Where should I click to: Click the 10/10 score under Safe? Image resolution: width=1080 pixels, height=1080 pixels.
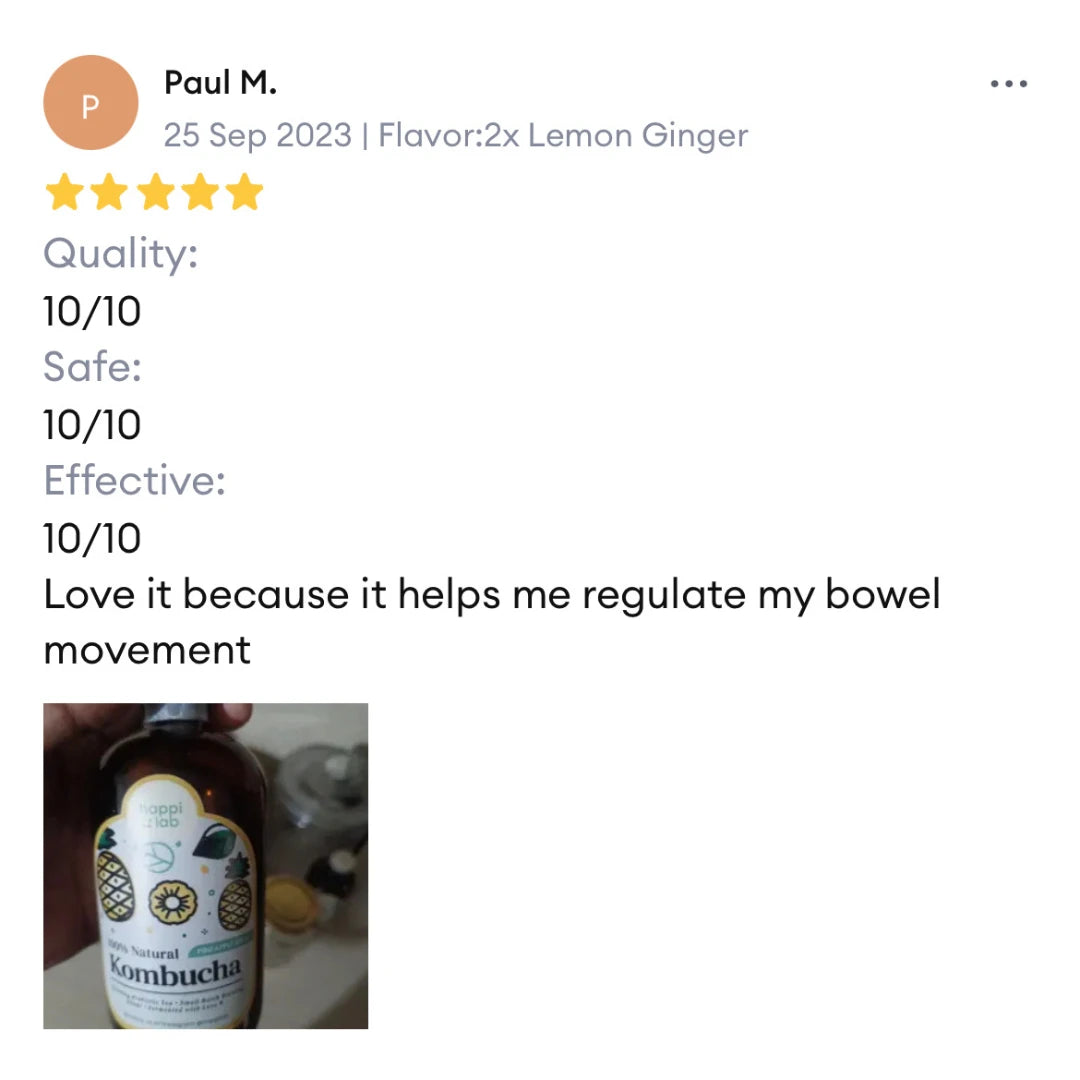point(92,425)
